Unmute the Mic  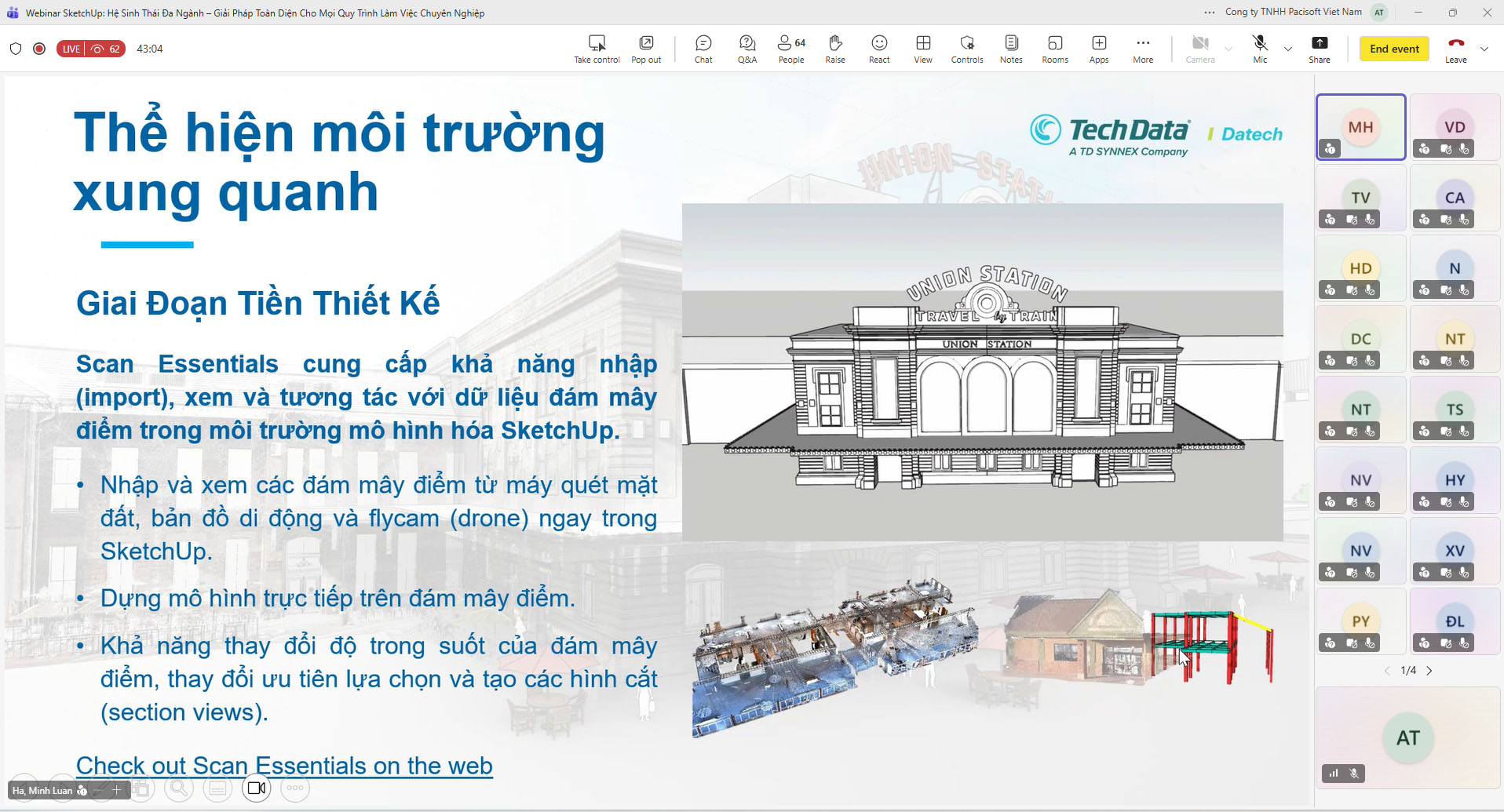pyautogui.click(x=1260, y=49)
